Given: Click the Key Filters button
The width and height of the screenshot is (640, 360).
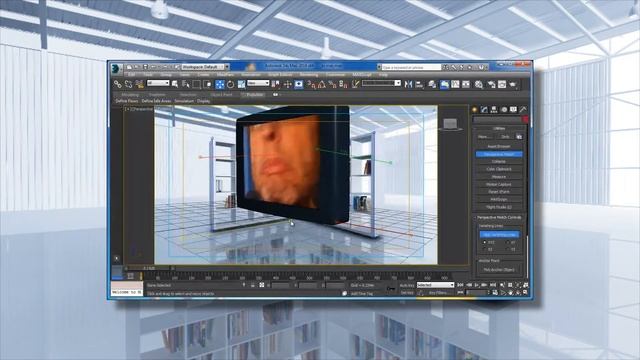Looking at the screenshot, I should (x=439, y=293).
